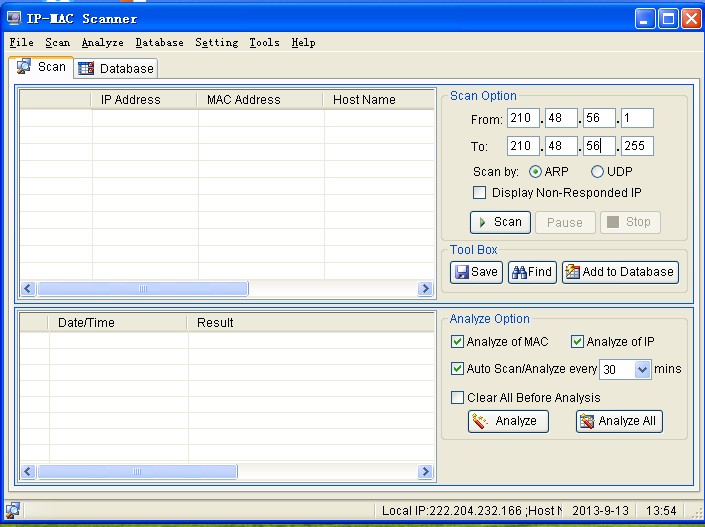Open the Help menu
Viewport: 705px width, 527px height.
point(303,43)
